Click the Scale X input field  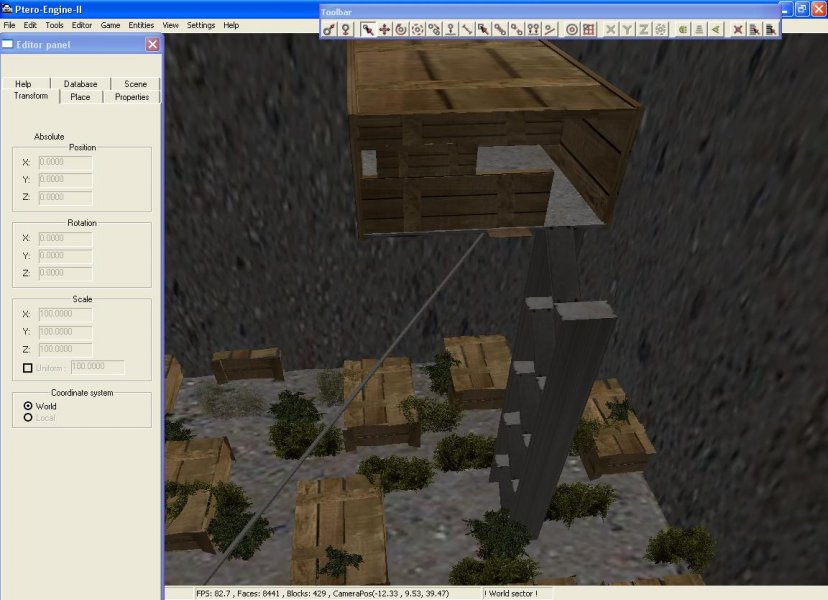65,314
